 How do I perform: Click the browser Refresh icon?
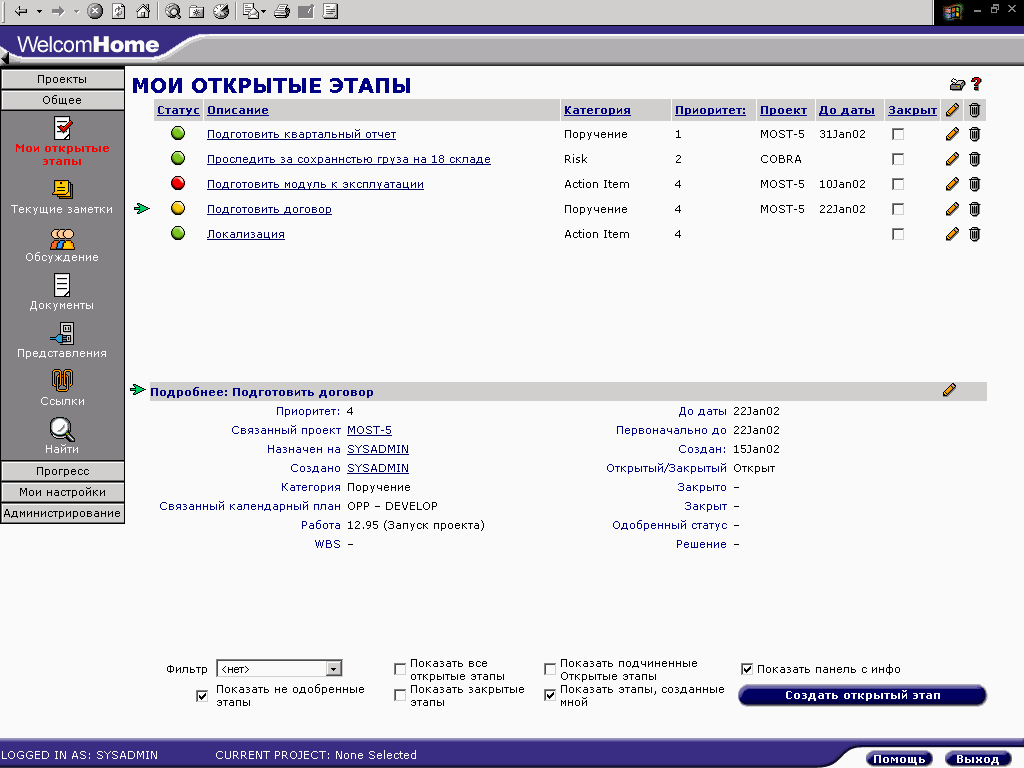coord(119,11)
